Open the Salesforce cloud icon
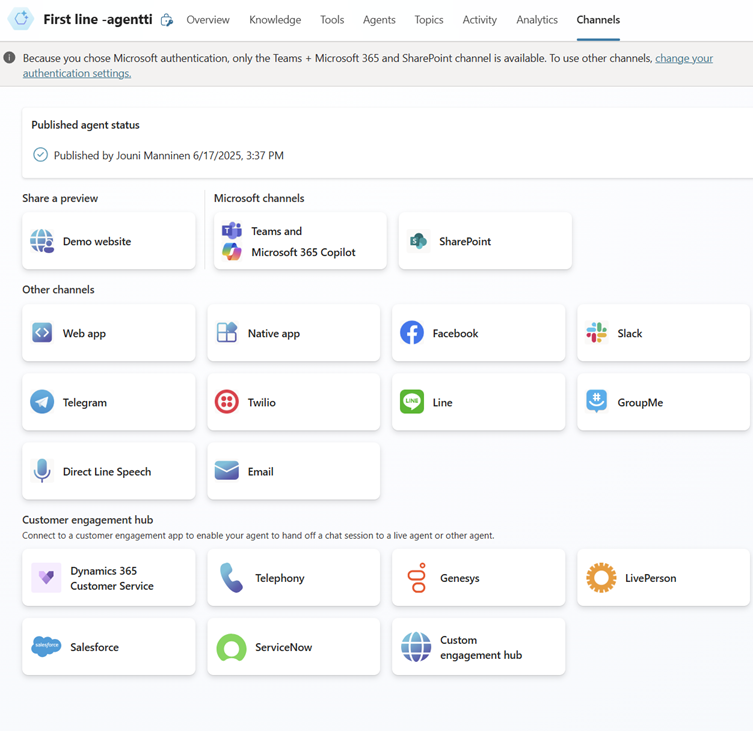Viewport: 753px width, 731px height. [x=46, y=647]
